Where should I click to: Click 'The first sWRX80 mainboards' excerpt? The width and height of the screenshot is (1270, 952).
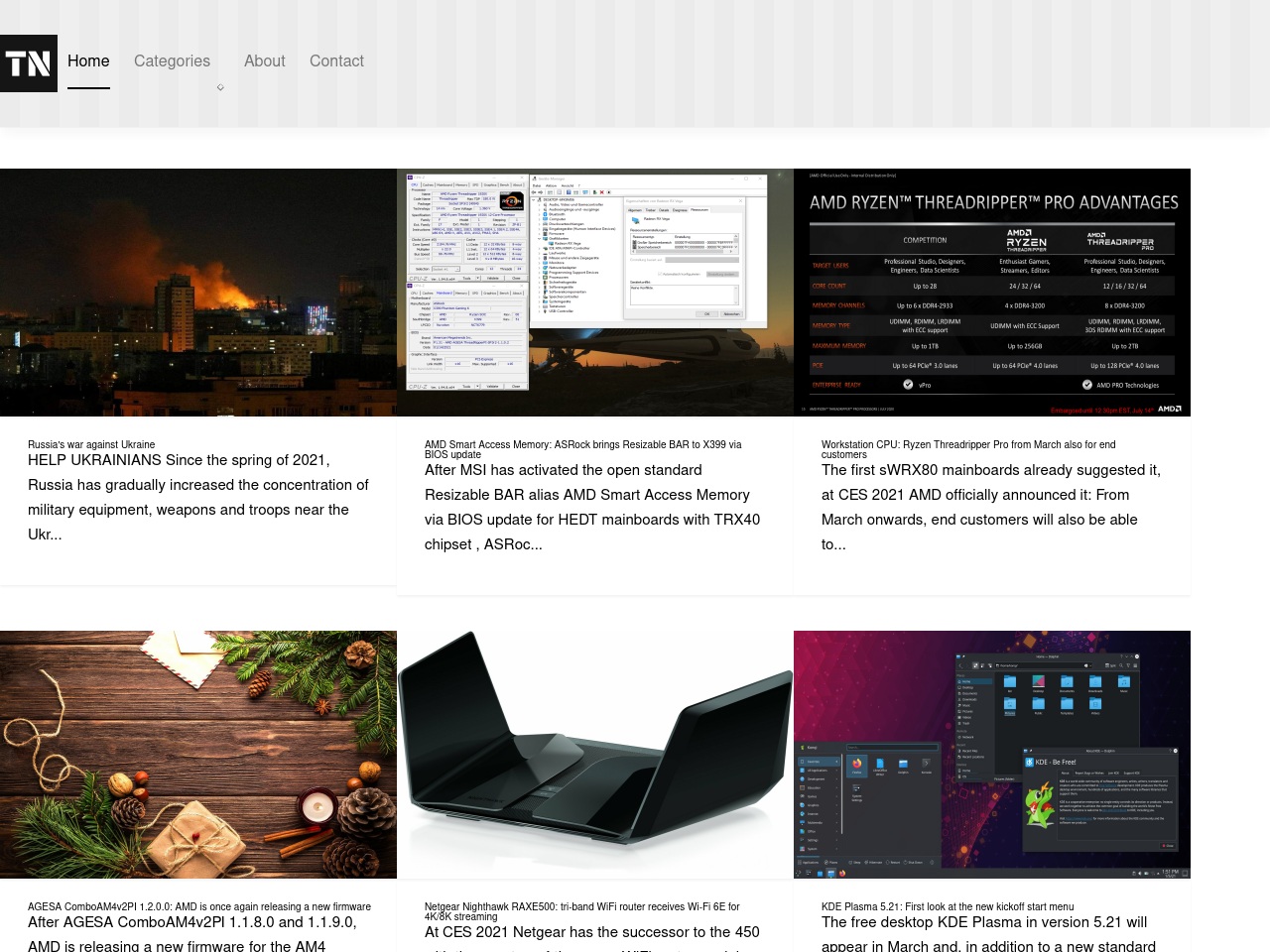point(991,507)
